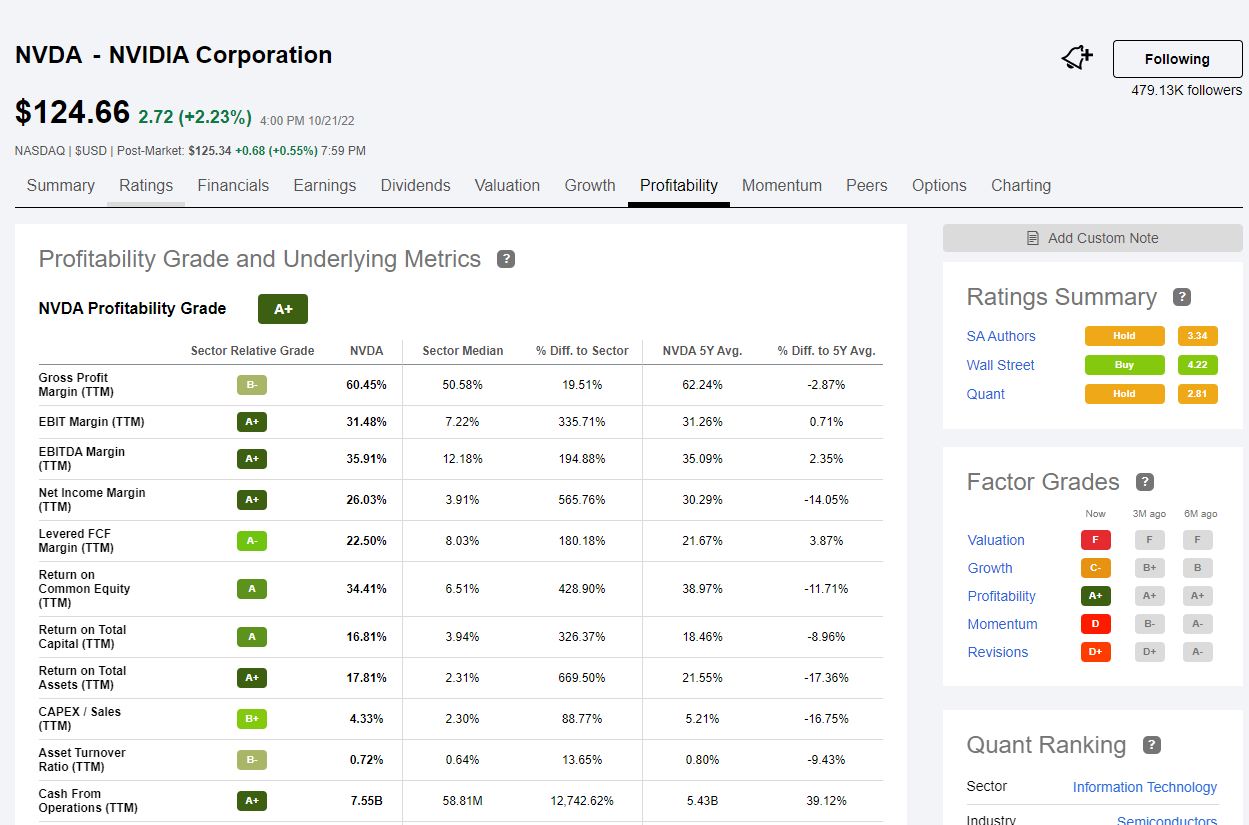Open the Information Technology sector link
This screenshot has width=1249, height=825.
1145,787
